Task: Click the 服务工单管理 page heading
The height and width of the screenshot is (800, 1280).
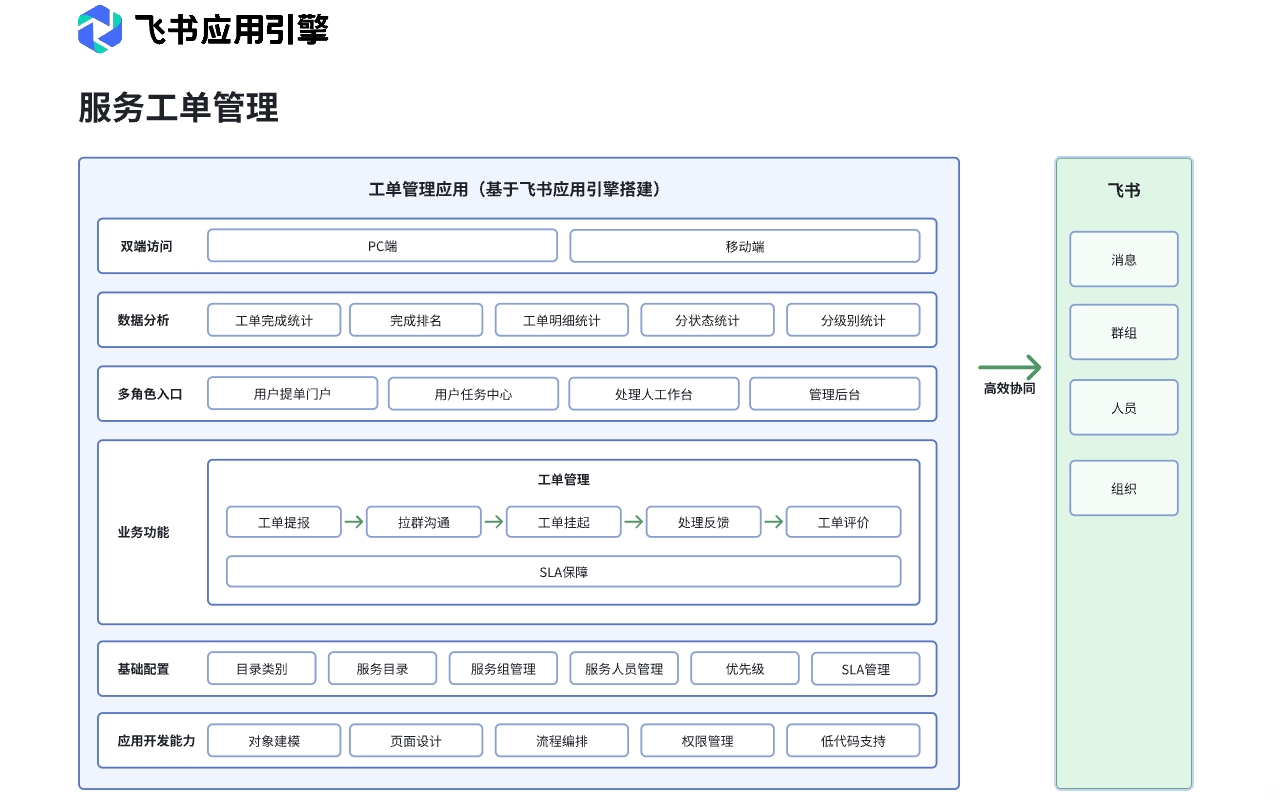Action: point(179,107)
